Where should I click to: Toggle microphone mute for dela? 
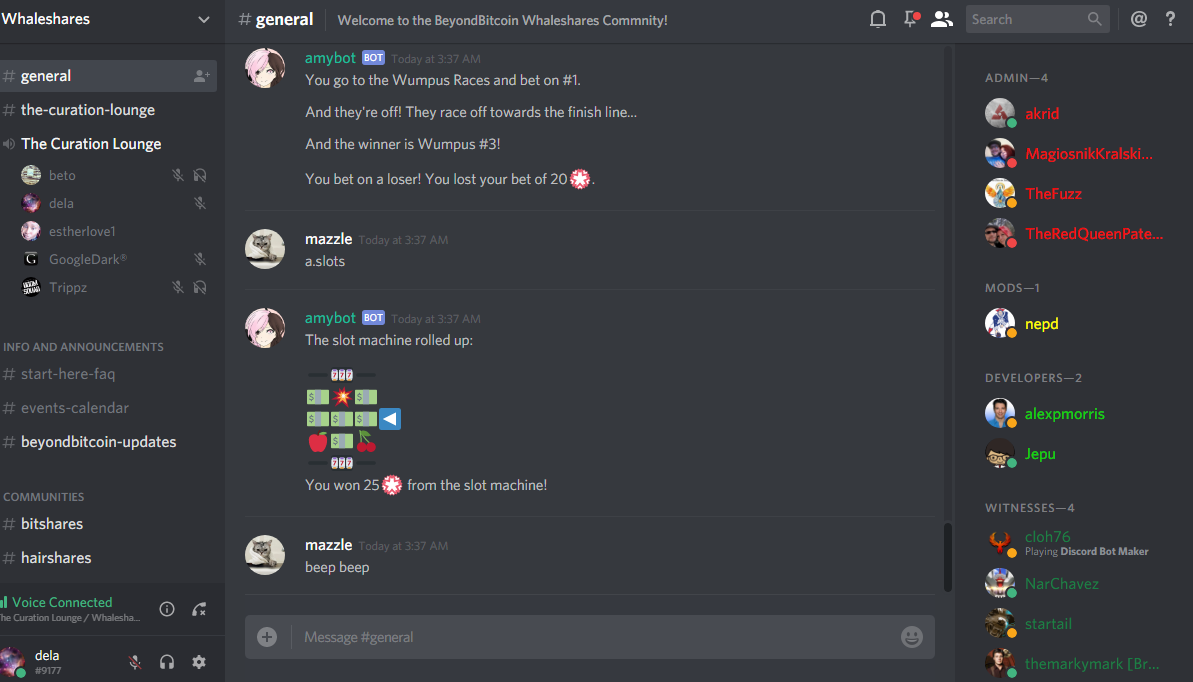click(135, 661)
